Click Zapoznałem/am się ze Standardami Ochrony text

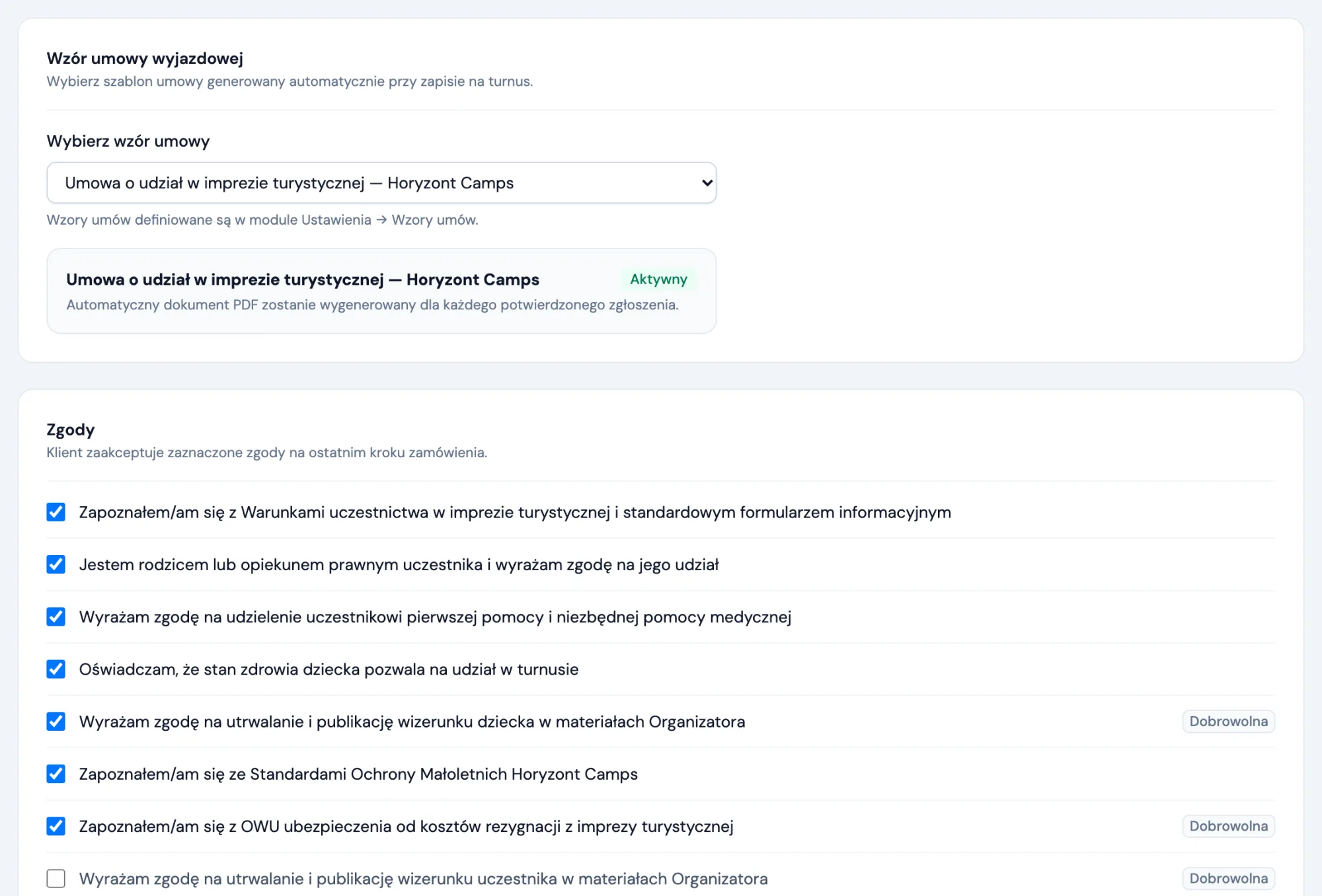[358, 774]
